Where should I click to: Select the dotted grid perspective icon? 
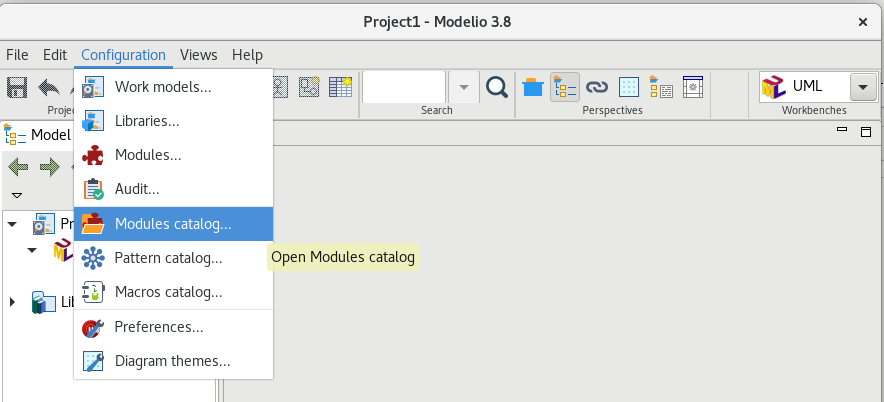pos(629,87)
